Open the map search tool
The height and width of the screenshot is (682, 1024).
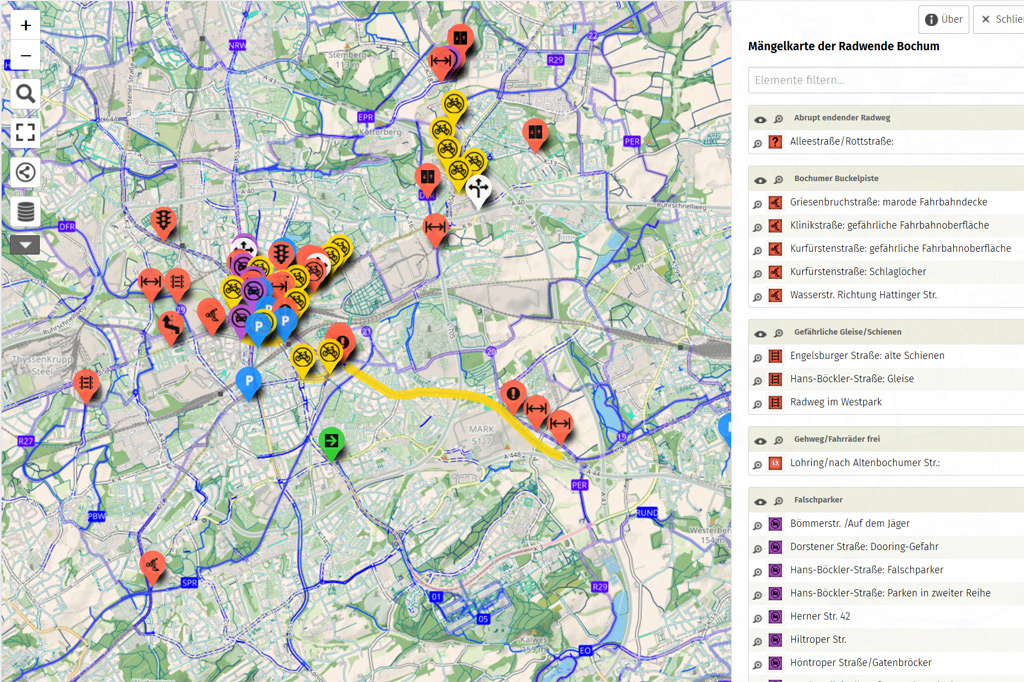pyautogui.click(x=25, y=94)
